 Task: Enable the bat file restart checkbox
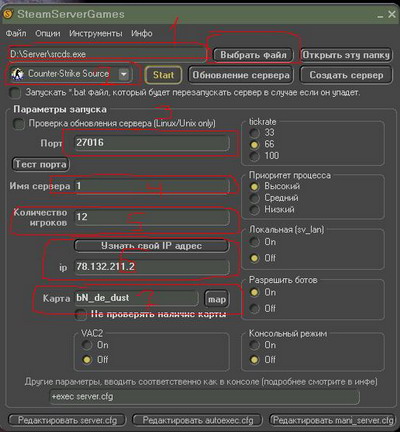(15, 93)
